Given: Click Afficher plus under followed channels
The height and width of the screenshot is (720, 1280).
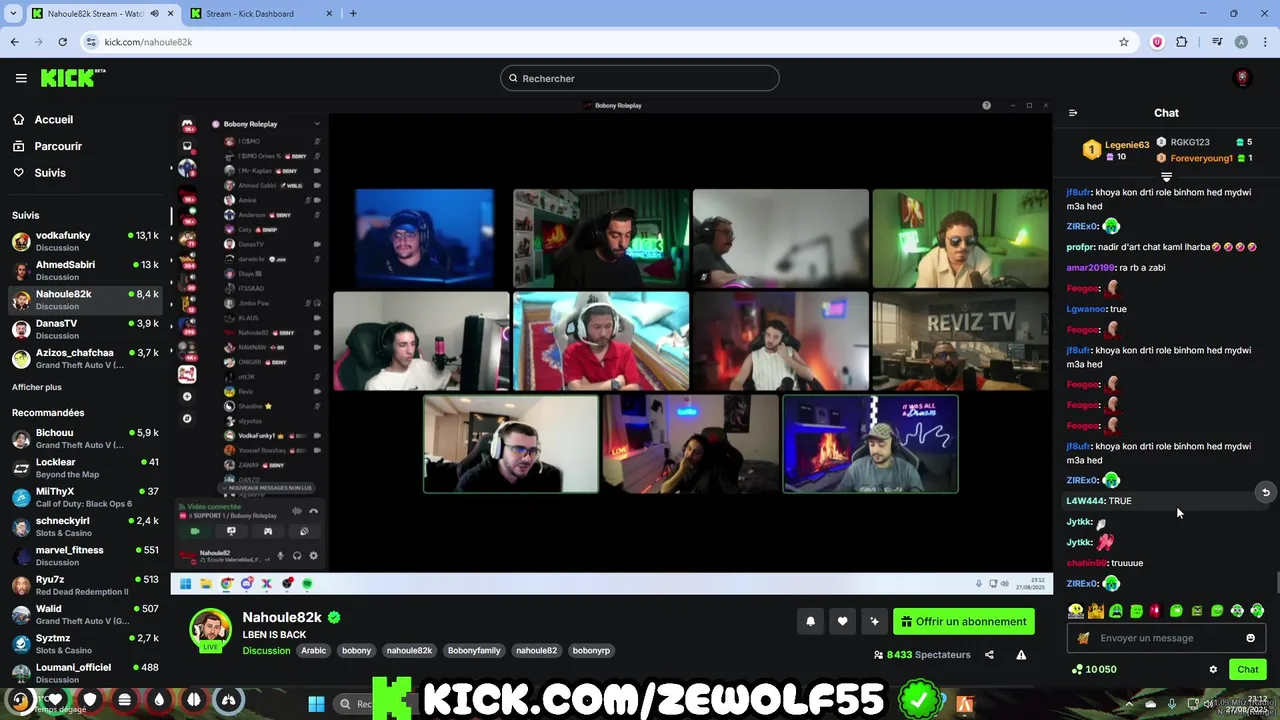Looking at the screenshot, I should tap(37, 387).
